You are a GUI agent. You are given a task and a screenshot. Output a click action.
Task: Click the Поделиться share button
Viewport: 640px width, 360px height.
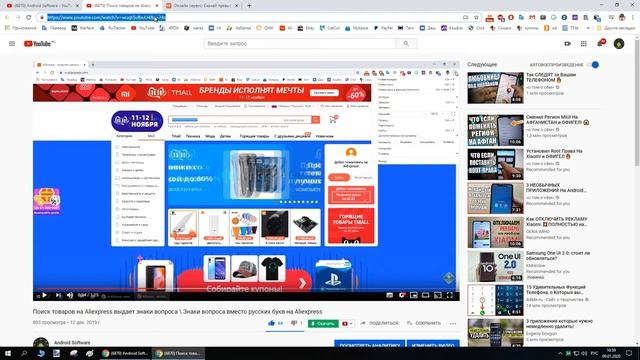[379, 323]
